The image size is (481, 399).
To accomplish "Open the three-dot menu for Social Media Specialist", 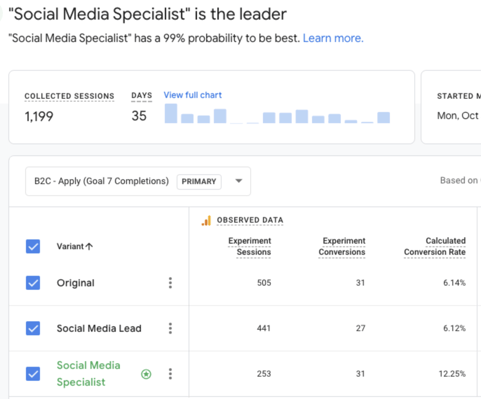I will 170,374.
